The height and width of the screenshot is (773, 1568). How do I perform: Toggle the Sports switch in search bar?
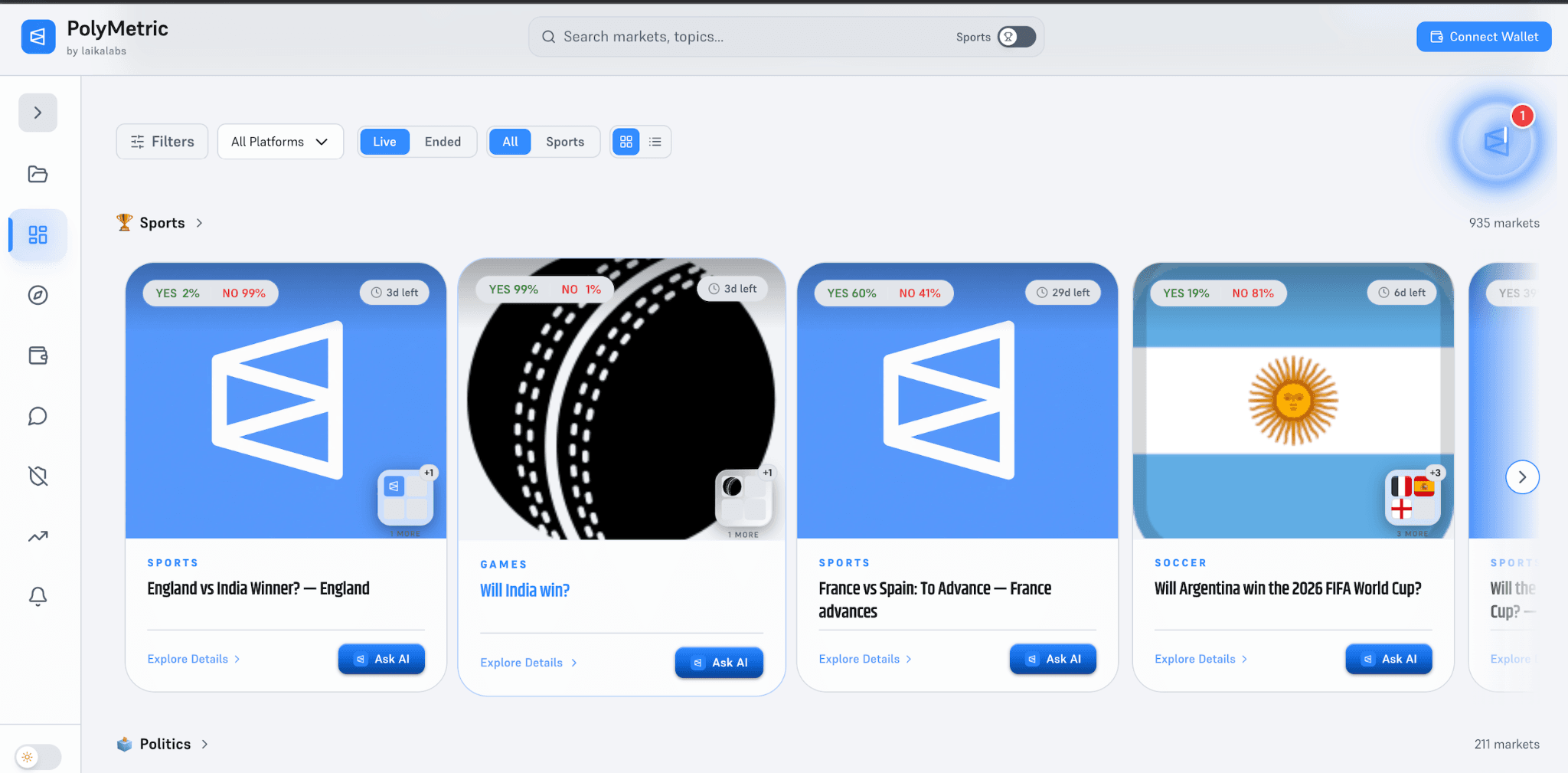tap(1017, 37)
